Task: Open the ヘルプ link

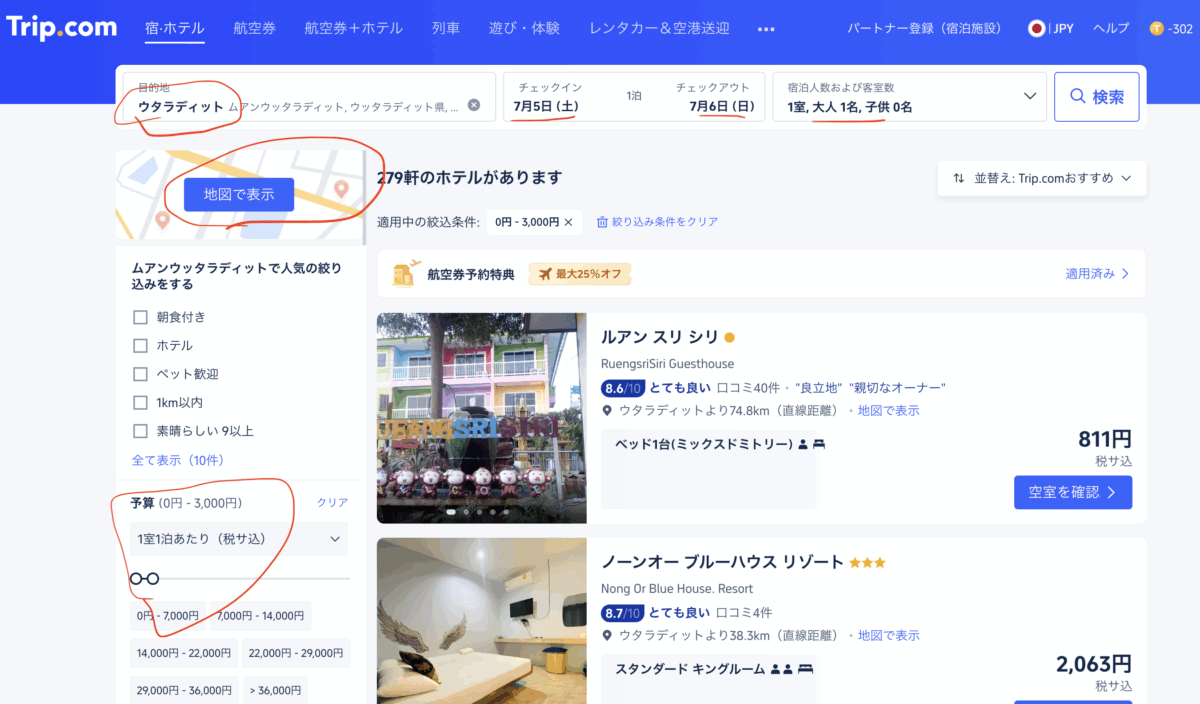Action: pyautogui.click(x=1111, y=29)
